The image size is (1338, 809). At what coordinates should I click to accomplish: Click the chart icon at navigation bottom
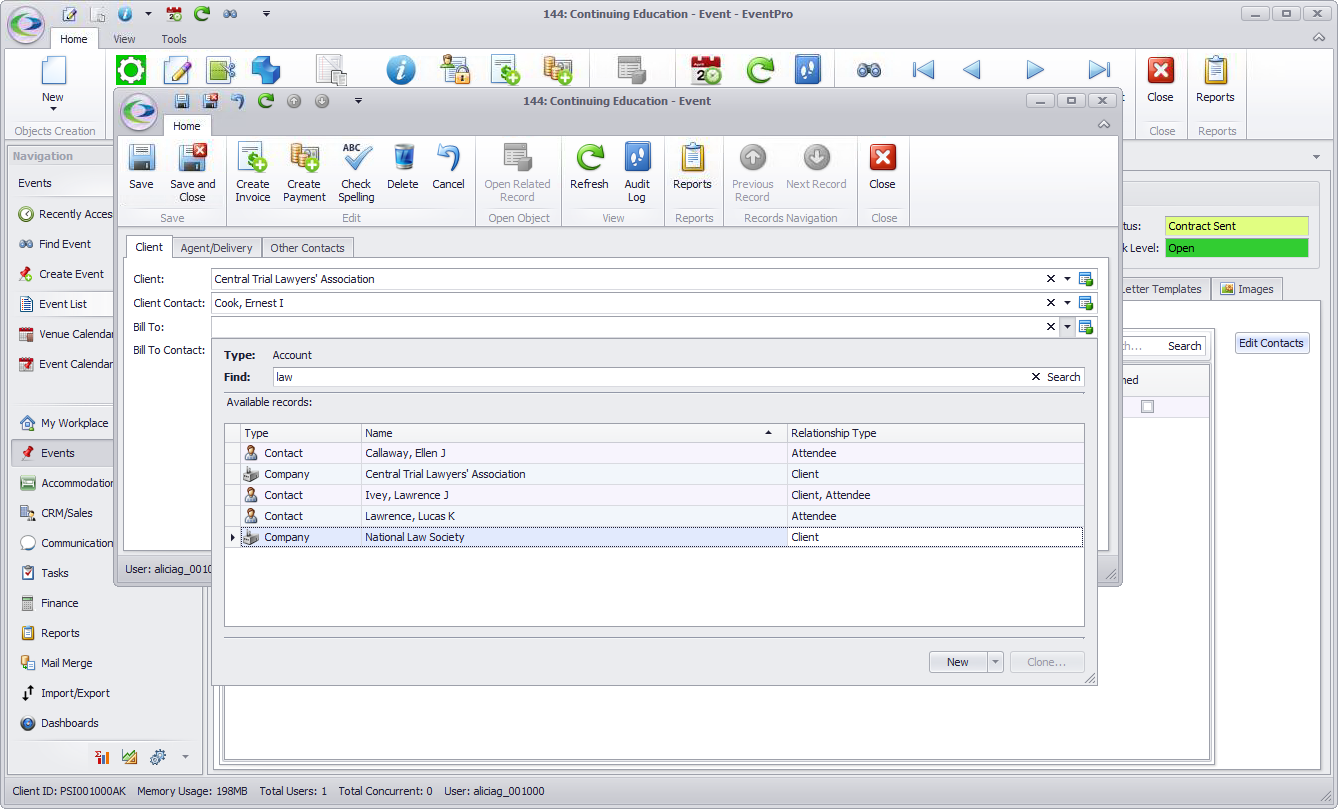pyautogui.click(x=129, y=757)
